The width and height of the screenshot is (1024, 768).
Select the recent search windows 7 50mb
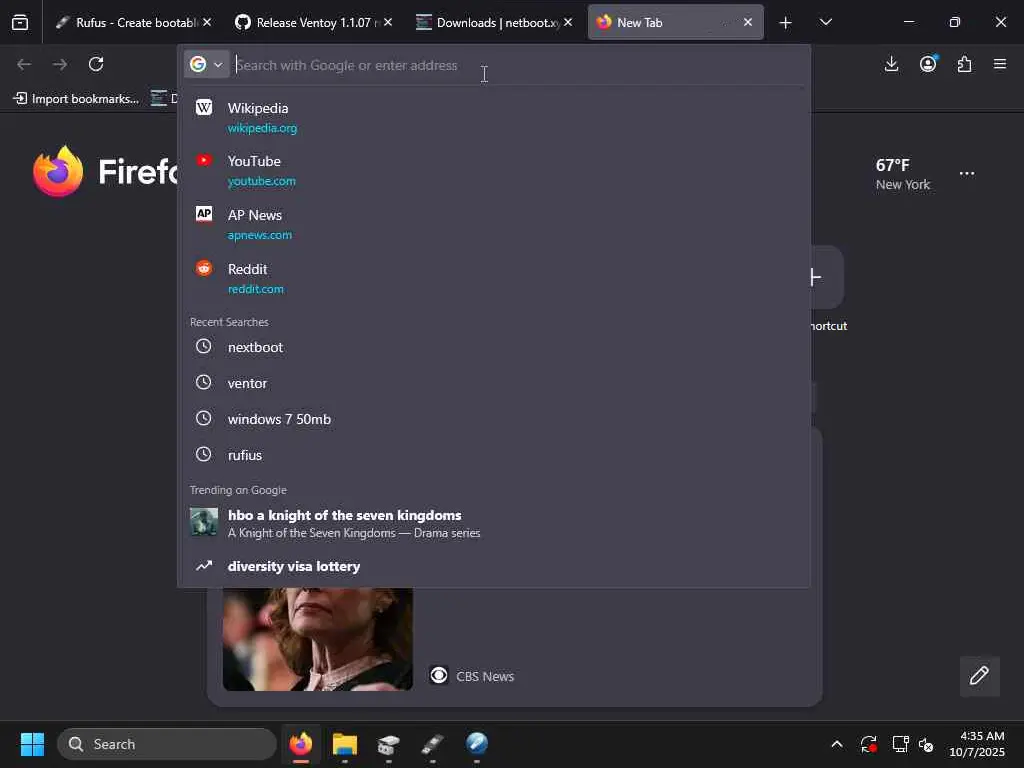(494, 419)
